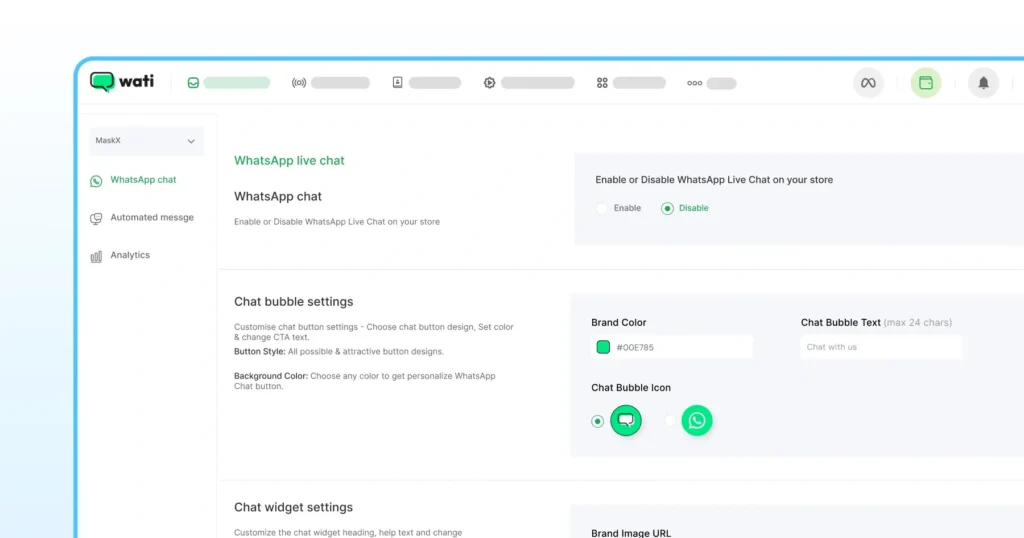This screenshot has height=538, width=1024.
Task: Choose the speech bubble chat icon
Action: click(626, 420)
